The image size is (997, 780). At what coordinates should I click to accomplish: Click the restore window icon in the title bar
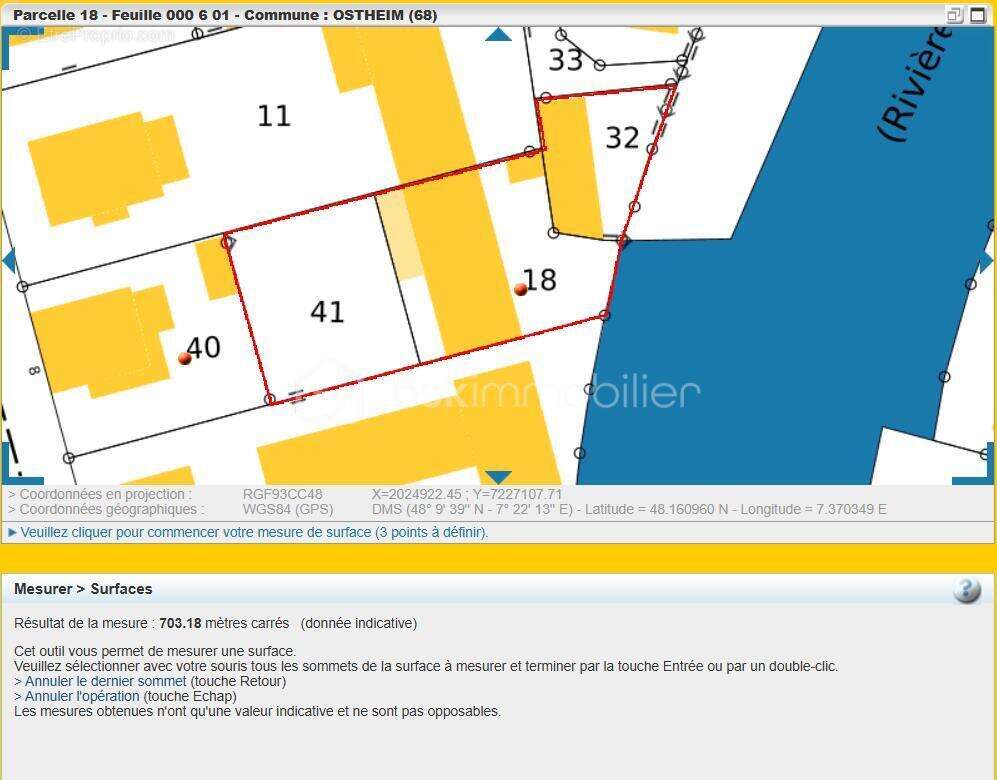(x=954, y=15)
